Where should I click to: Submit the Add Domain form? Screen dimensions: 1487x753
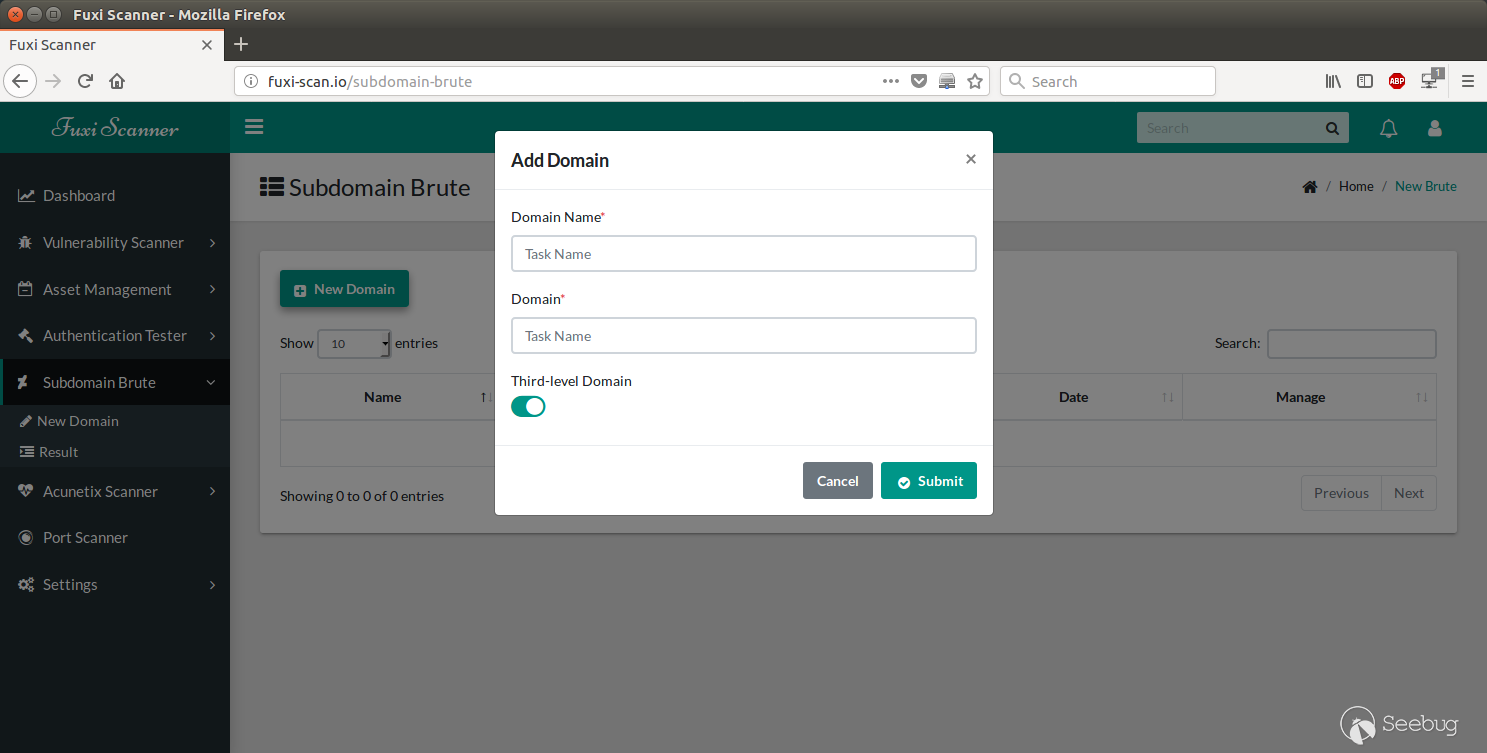coord(929,481)
